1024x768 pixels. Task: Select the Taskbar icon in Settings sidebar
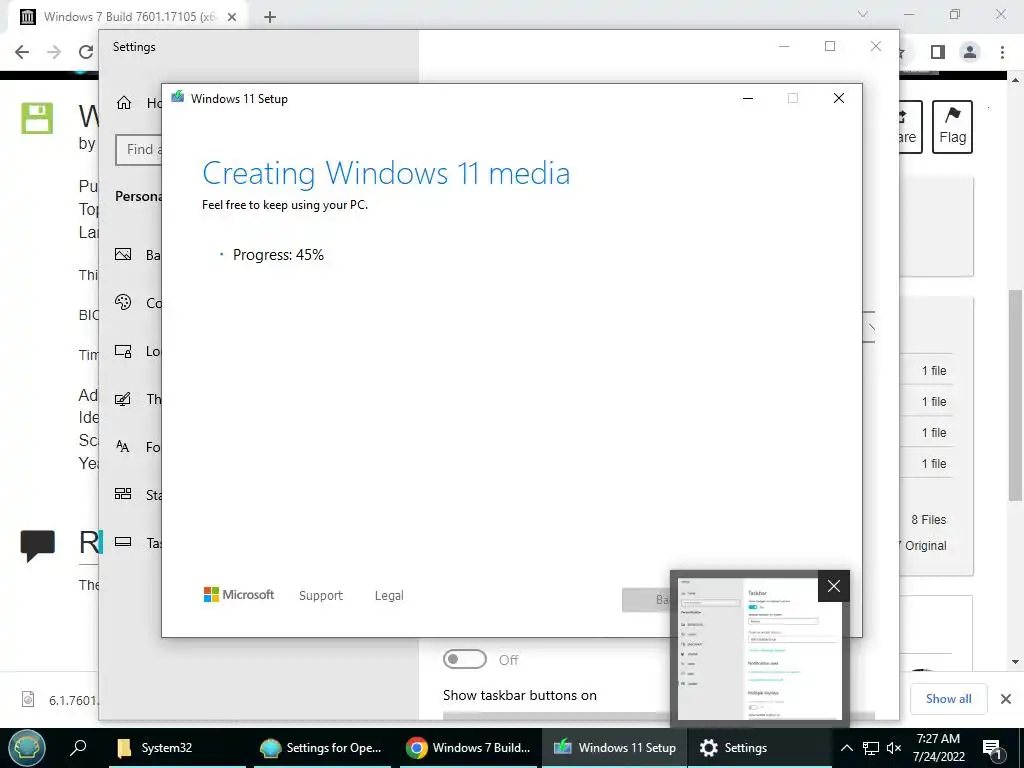pyautogui.click(x=123, y=542)
